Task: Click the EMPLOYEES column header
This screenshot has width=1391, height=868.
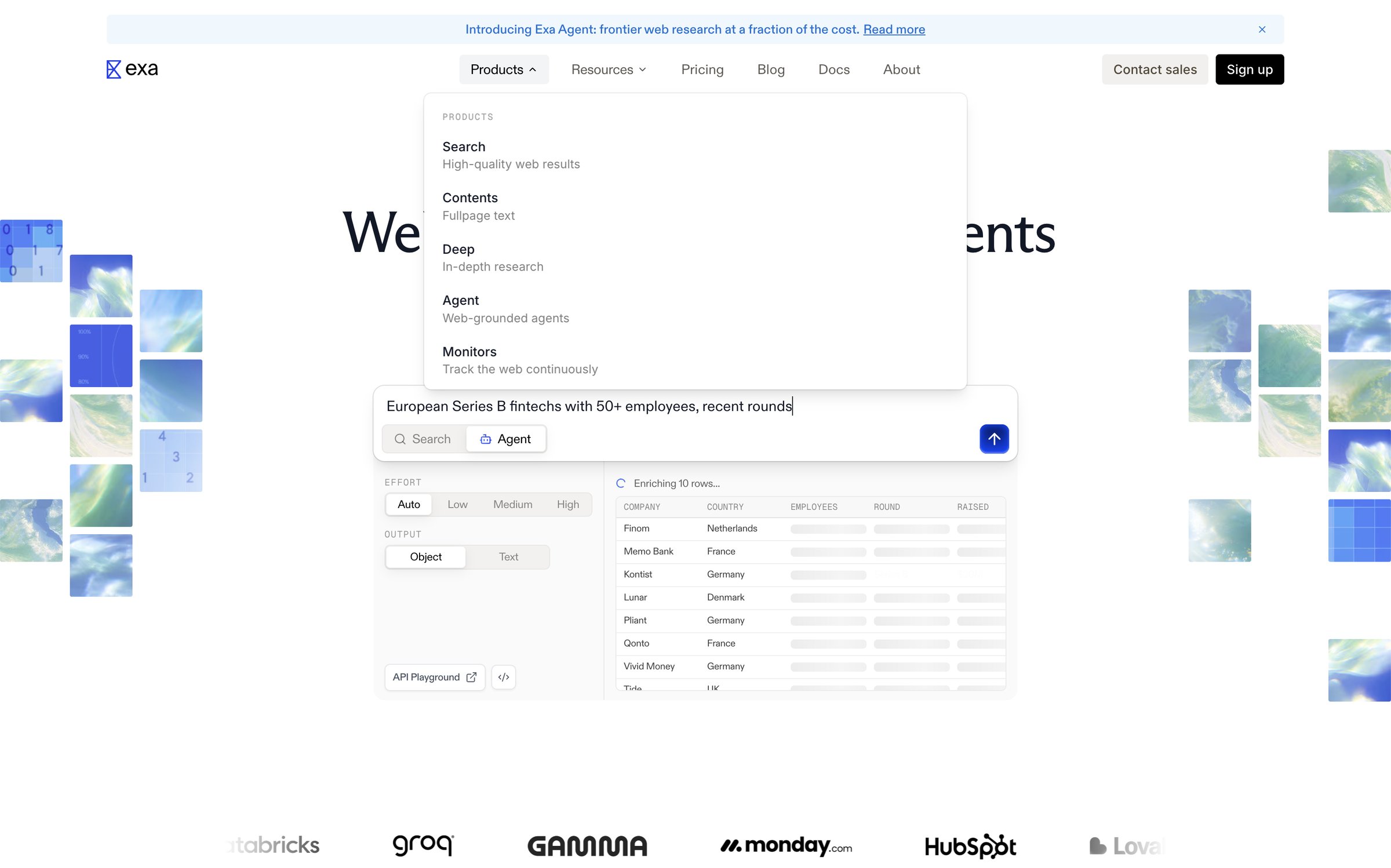Action: tap(814, 507)
